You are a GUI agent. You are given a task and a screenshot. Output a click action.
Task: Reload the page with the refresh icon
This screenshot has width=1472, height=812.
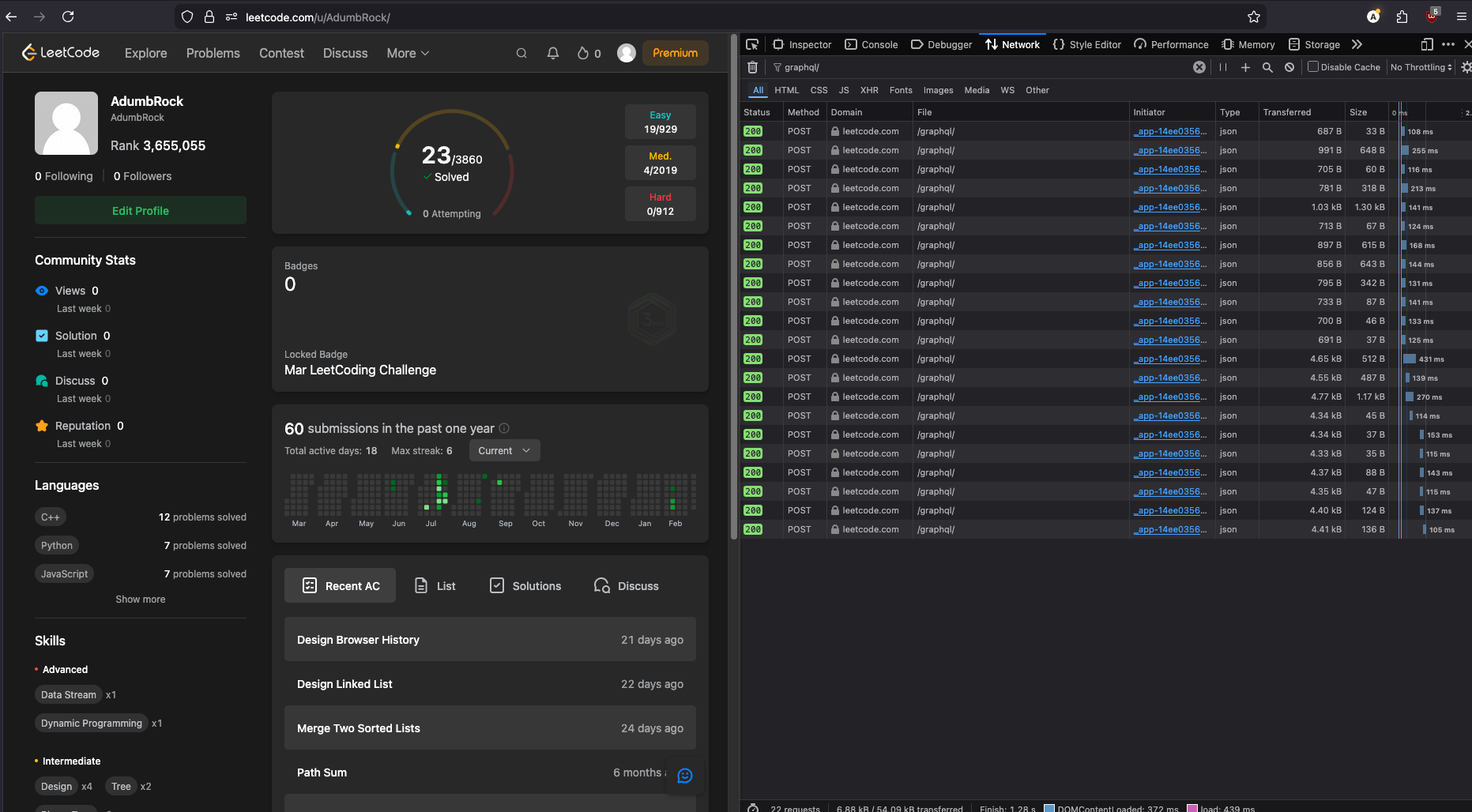(x=68, y=17)
